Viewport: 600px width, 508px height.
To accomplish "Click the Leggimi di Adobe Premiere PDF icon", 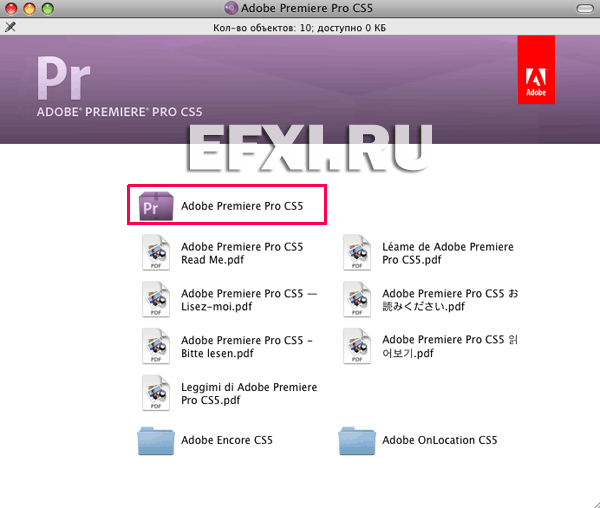I will point(156,393).
